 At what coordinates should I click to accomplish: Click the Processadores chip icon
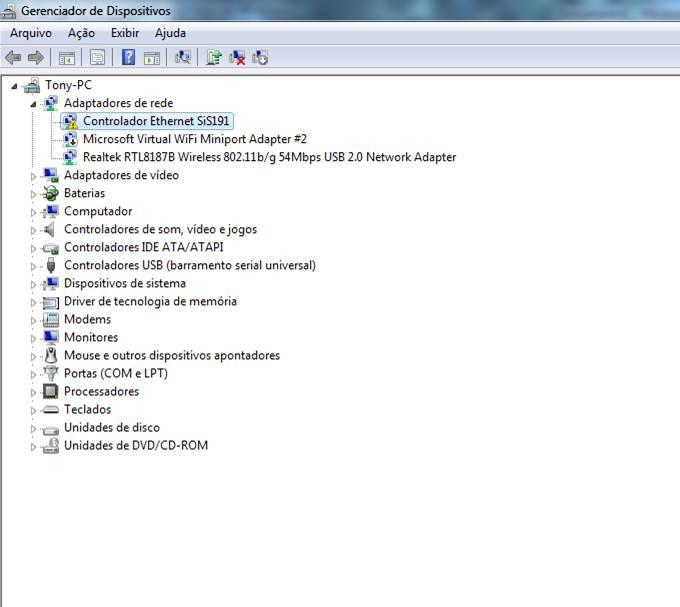[51, 391]
